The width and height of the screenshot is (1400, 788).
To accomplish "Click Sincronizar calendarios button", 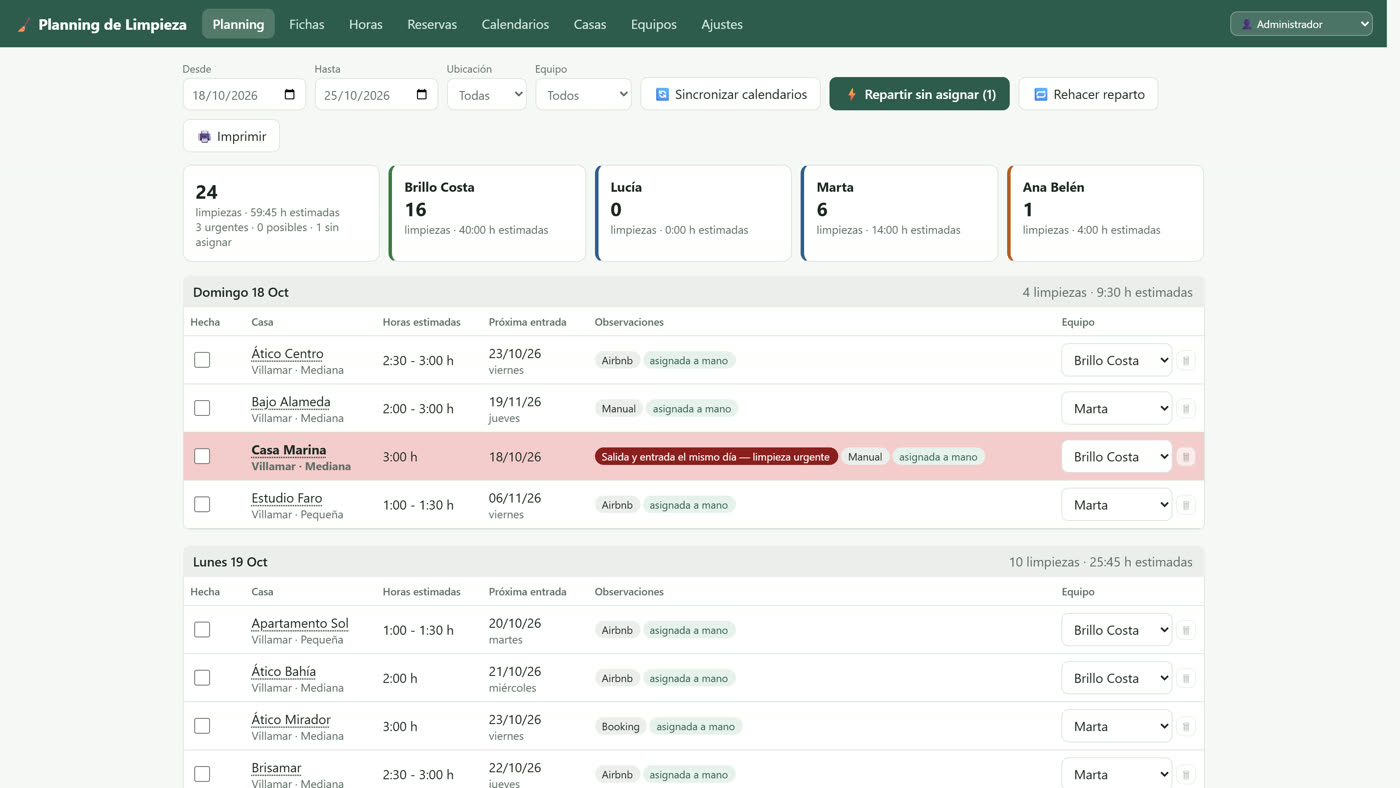I will point(730,94).
